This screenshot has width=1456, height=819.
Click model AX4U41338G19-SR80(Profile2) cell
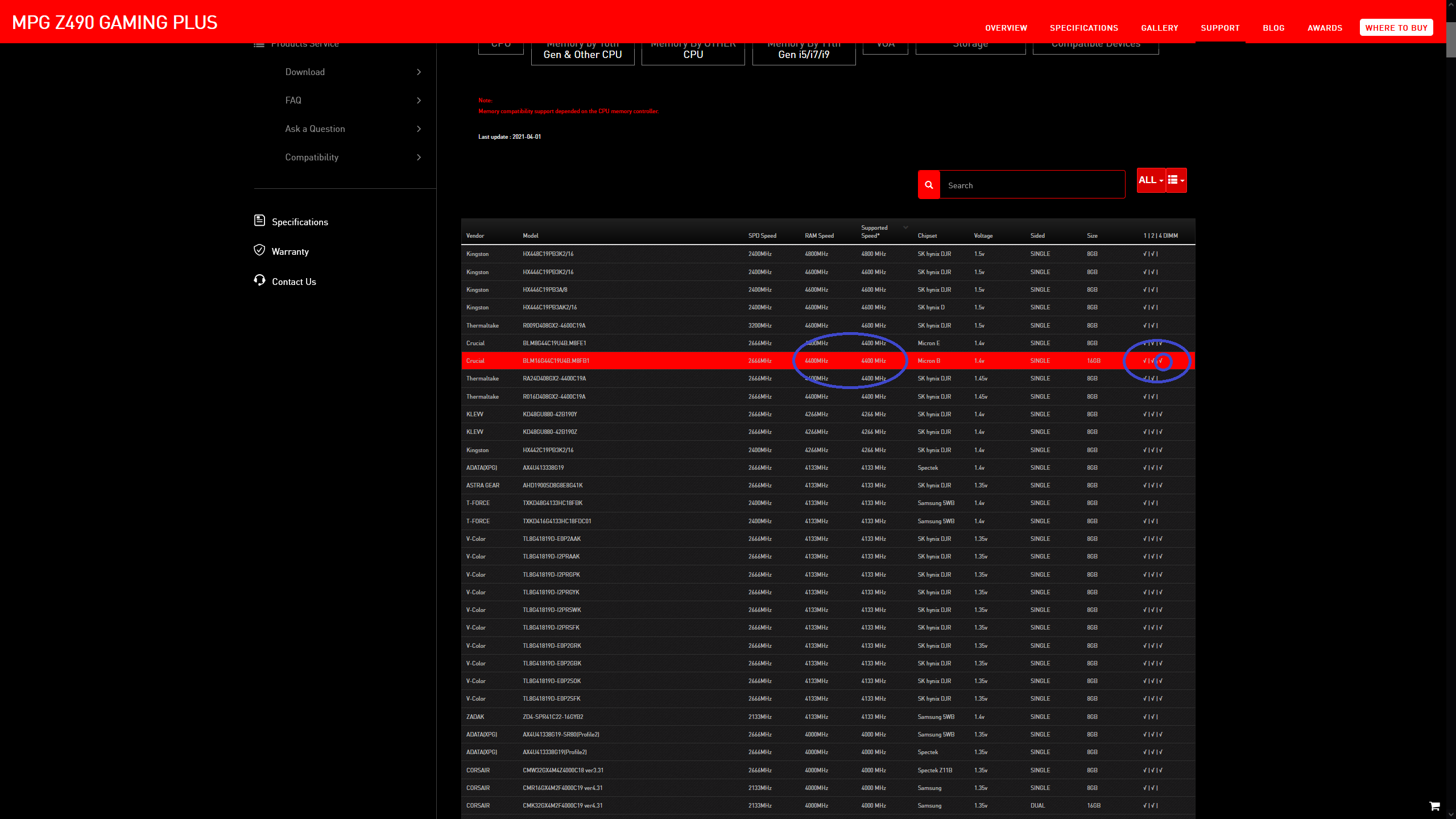click(x=561, y=734)
